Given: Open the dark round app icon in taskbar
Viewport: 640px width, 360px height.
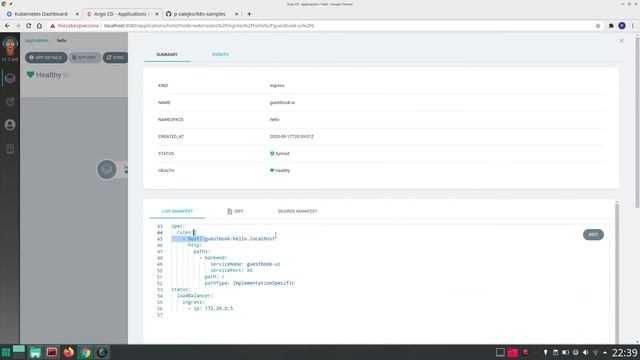Looking at the screenshot, I should 102,352.
